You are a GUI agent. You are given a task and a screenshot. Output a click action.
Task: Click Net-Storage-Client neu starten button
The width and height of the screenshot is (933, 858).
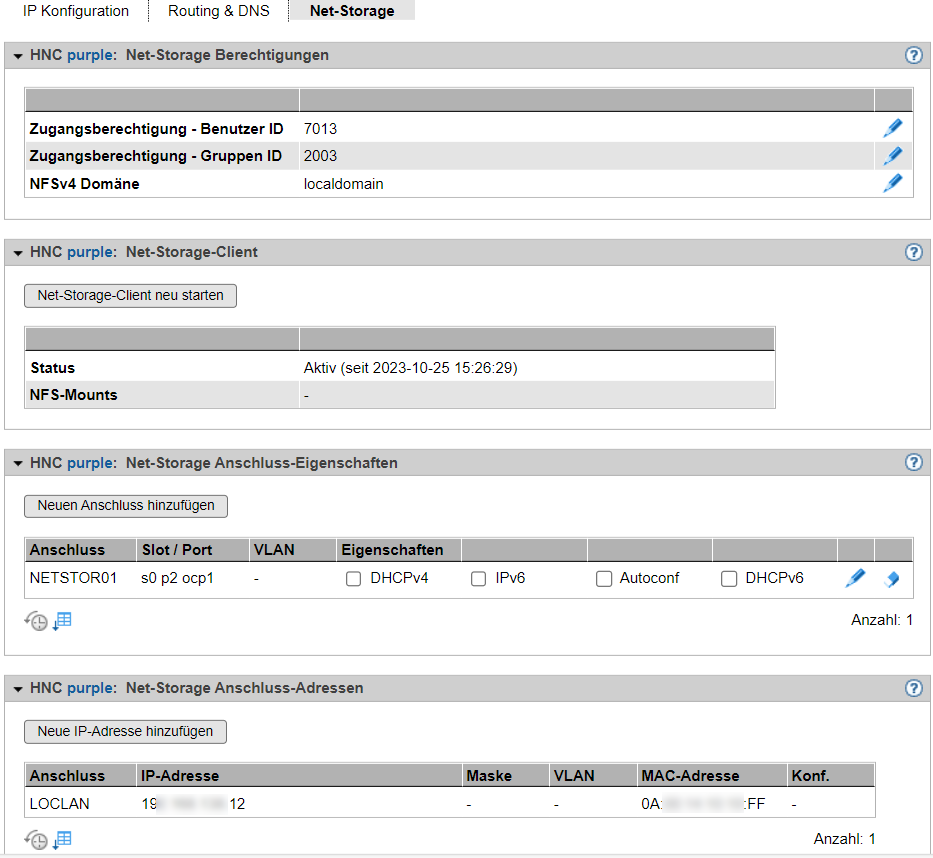pos(130,296)
